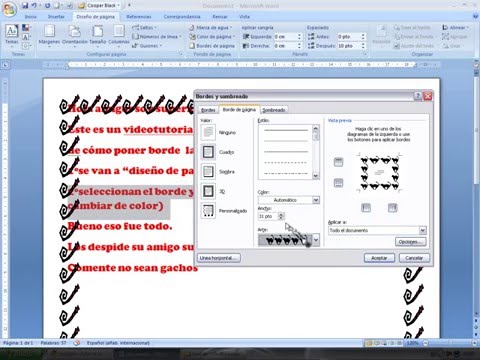Switch to the Correspondencia ribbon tab

point(182,16)
